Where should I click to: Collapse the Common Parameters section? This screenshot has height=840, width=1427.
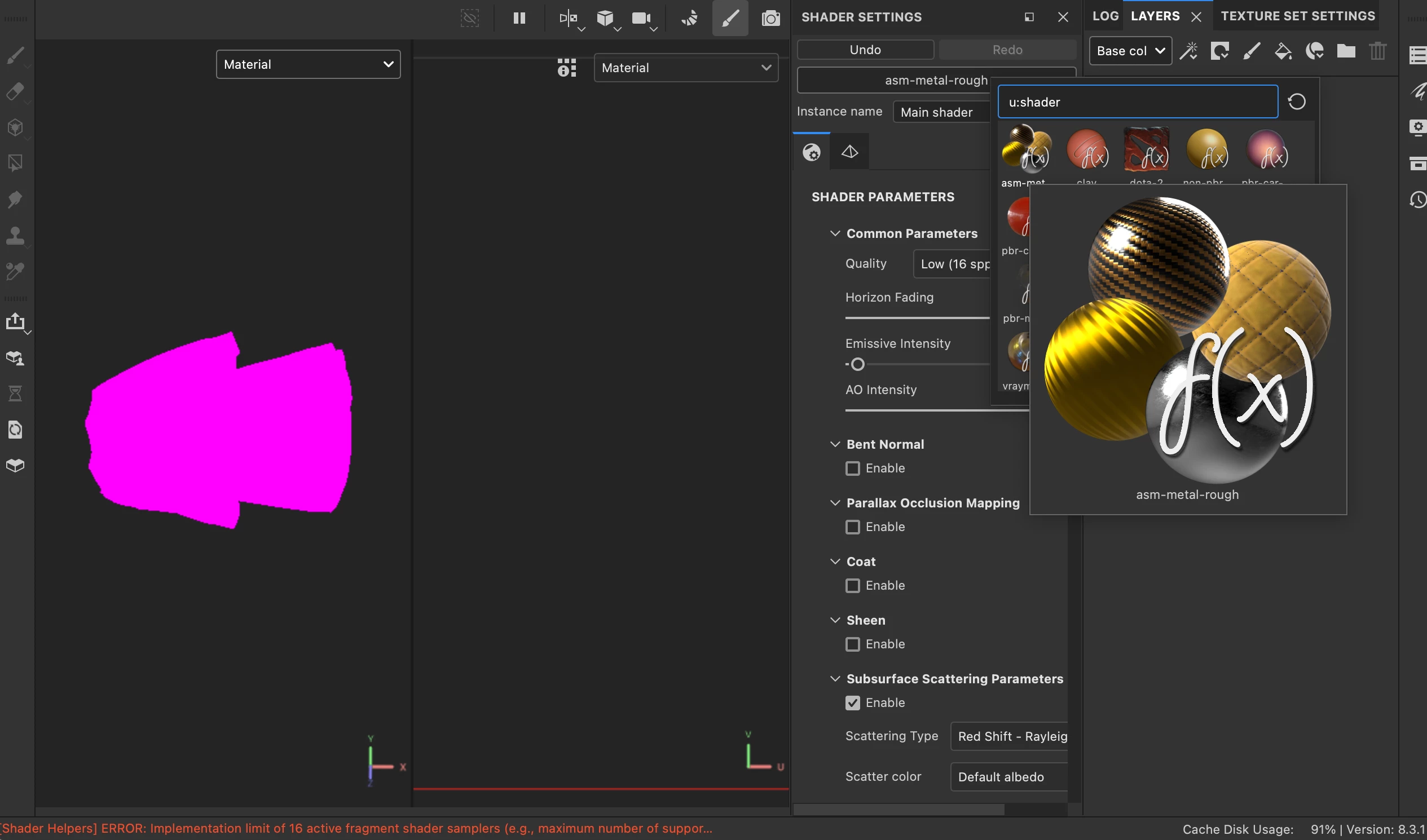[835, 234]
